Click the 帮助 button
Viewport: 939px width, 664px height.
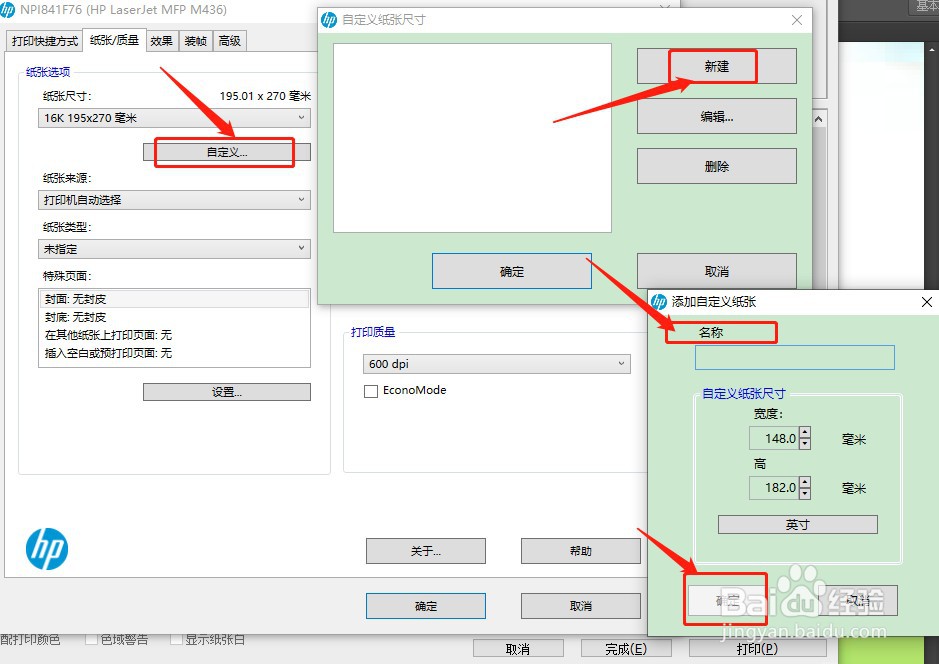pyautogui.click(x=580, y=551)
